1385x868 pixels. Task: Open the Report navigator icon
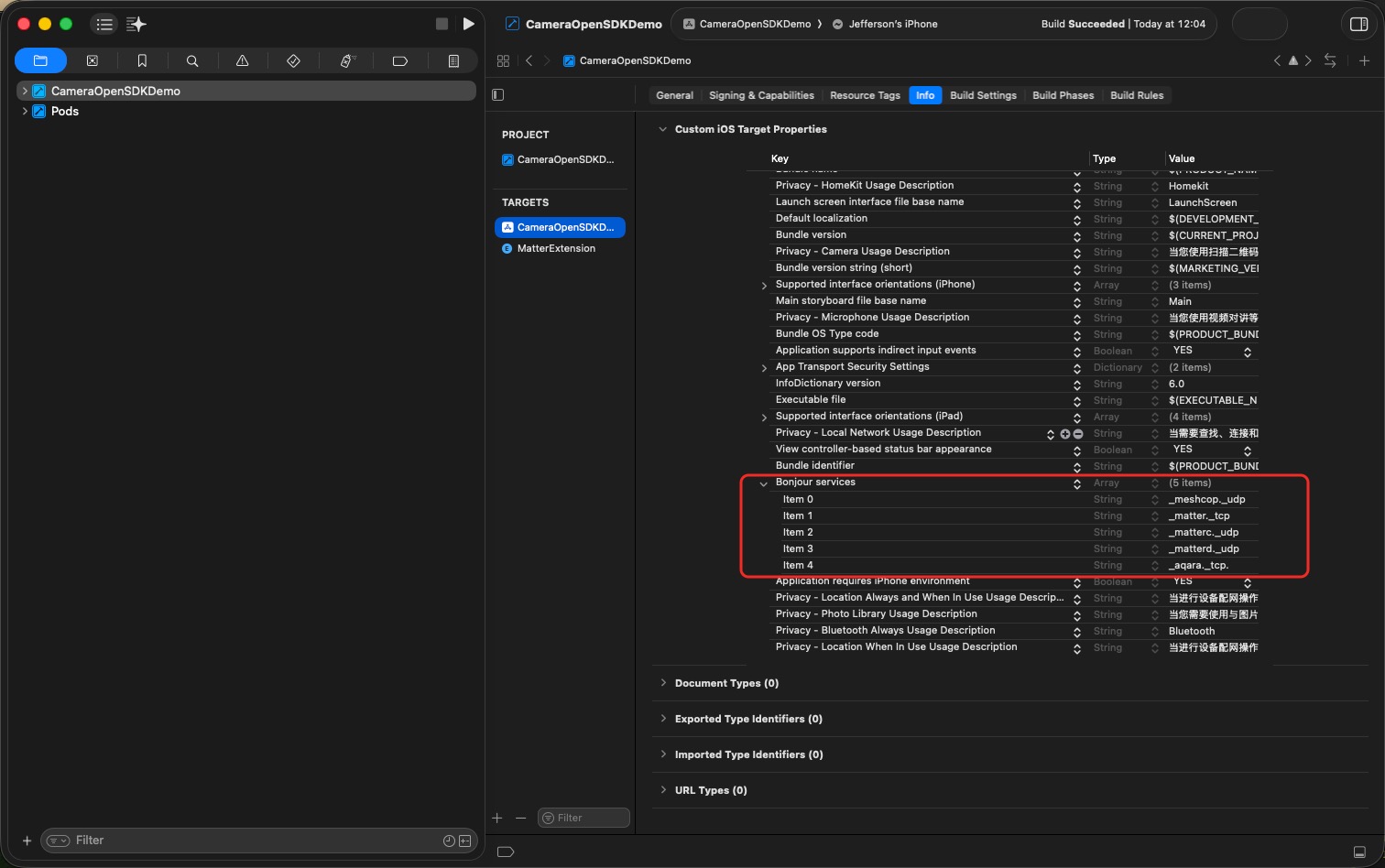tap(453, 60)
